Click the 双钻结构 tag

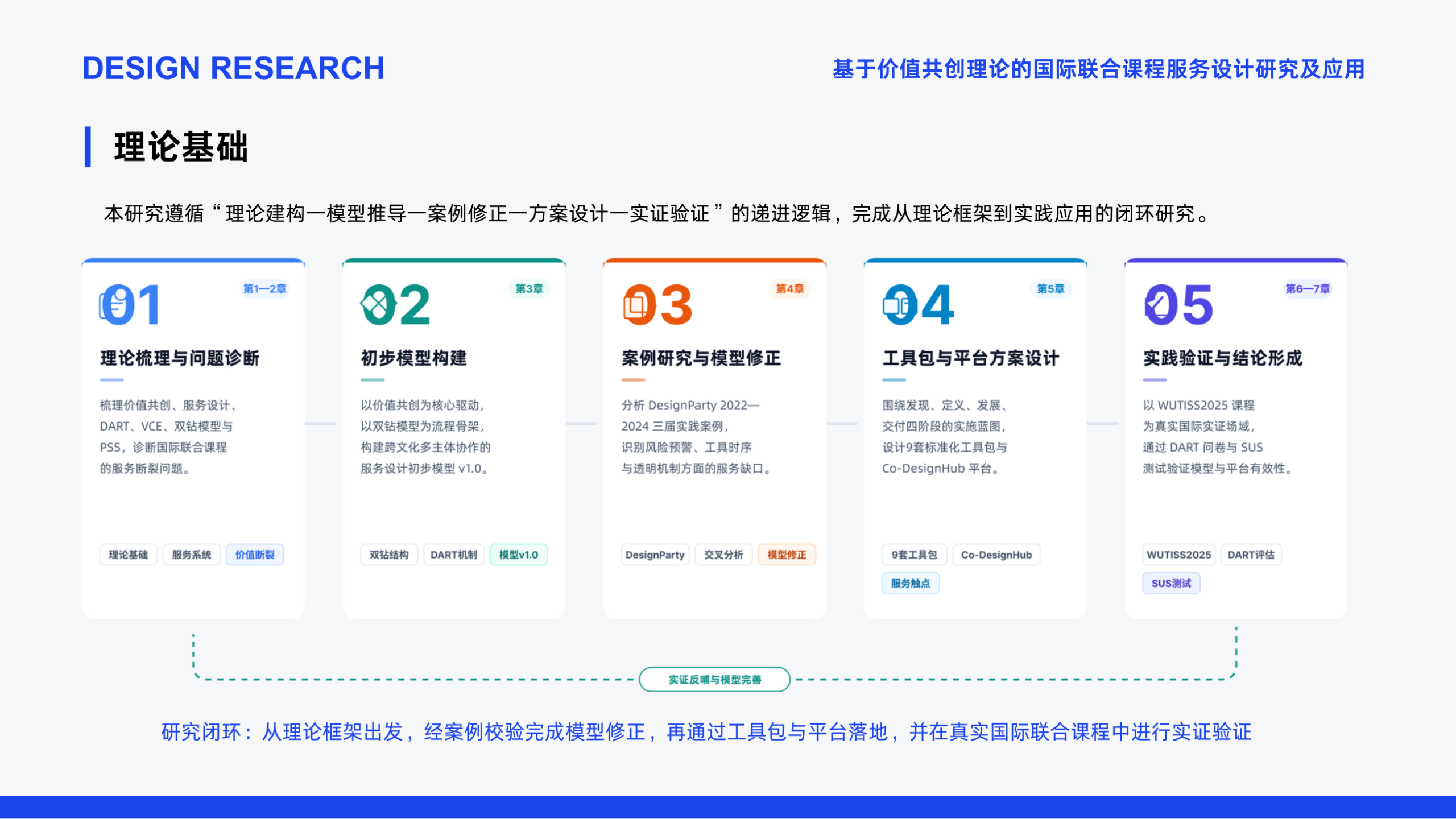tap(389, 555)
